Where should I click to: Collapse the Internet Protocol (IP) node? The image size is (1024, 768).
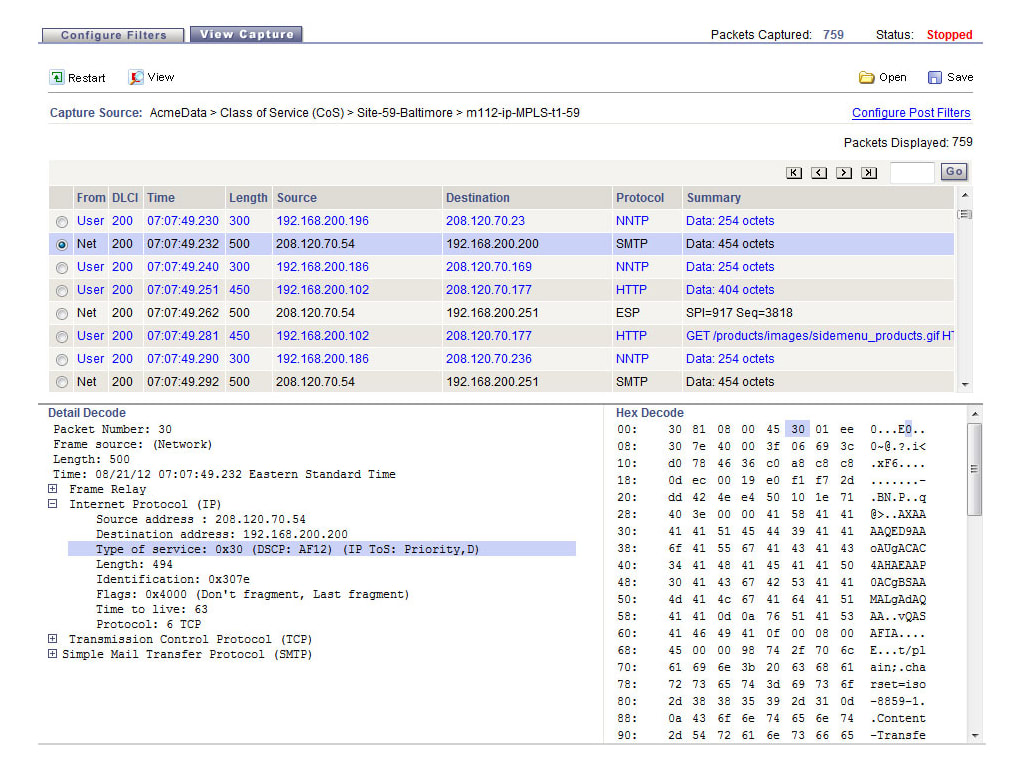tap(53, 504)
